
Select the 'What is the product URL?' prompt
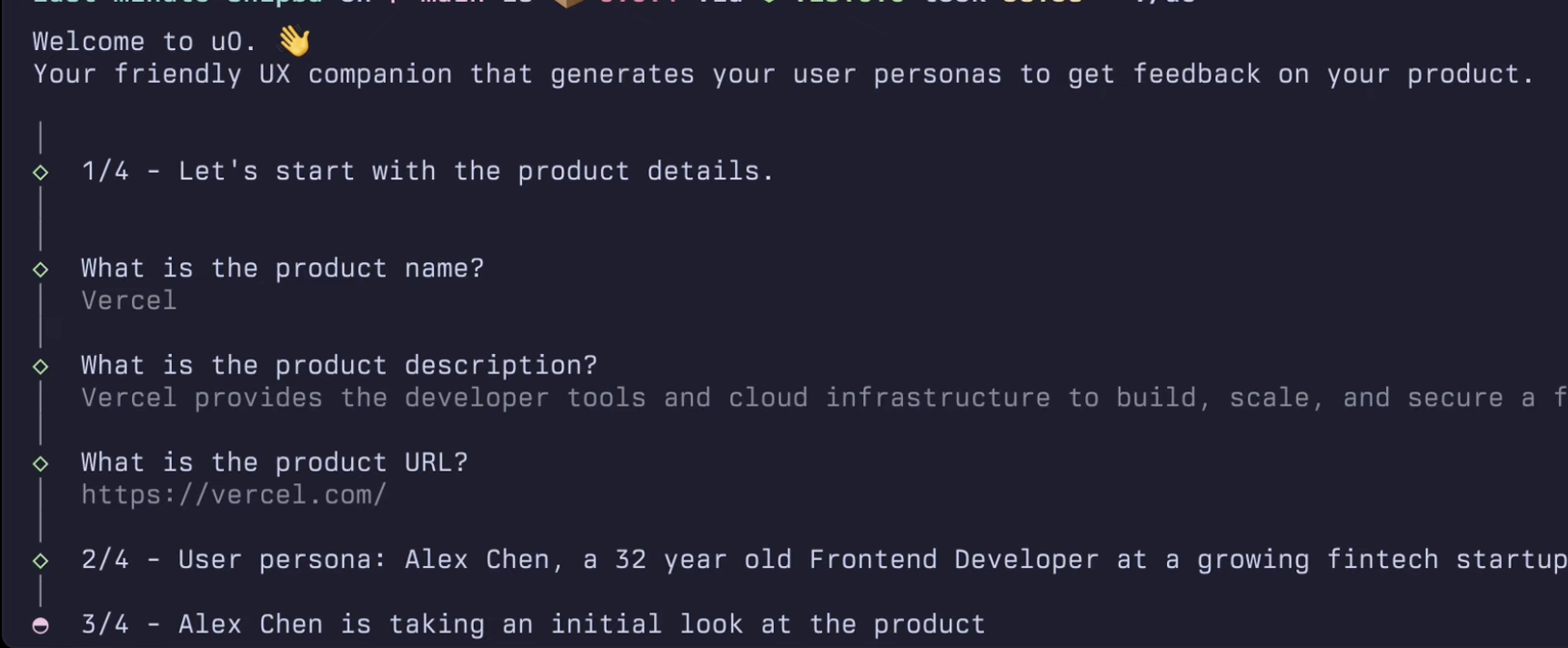[x=275, y=462]
